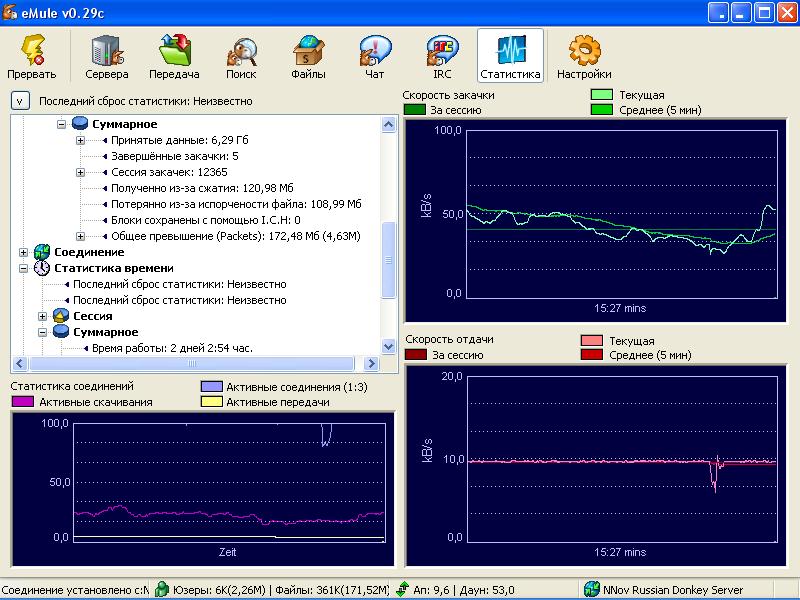Click the up/down speed arrows icon
This screenshot has height=600, width=800.
(x=403, y=589)
